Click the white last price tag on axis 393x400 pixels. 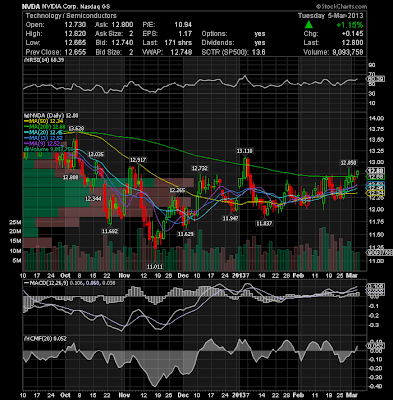376,170
